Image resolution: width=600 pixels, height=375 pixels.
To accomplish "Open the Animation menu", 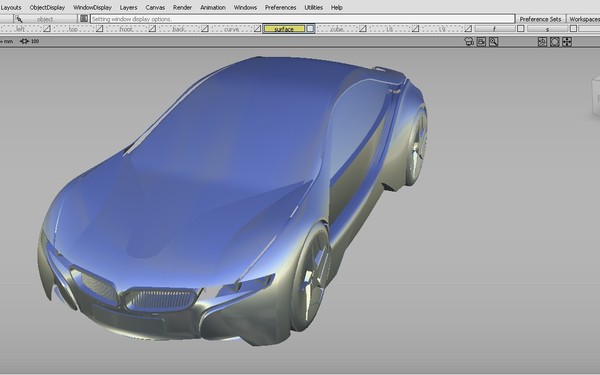I will click(213, 7).
